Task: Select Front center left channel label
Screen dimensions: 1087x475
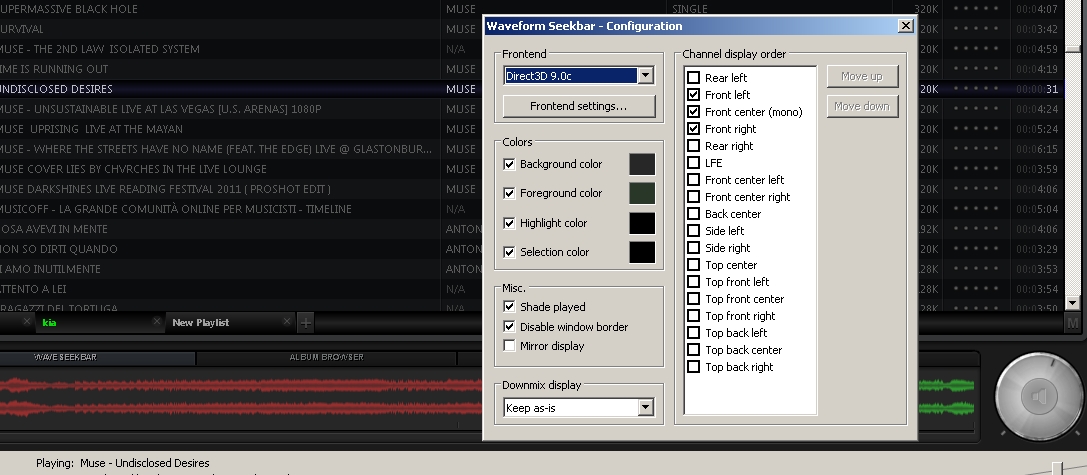Action: [x=745, y=180]
